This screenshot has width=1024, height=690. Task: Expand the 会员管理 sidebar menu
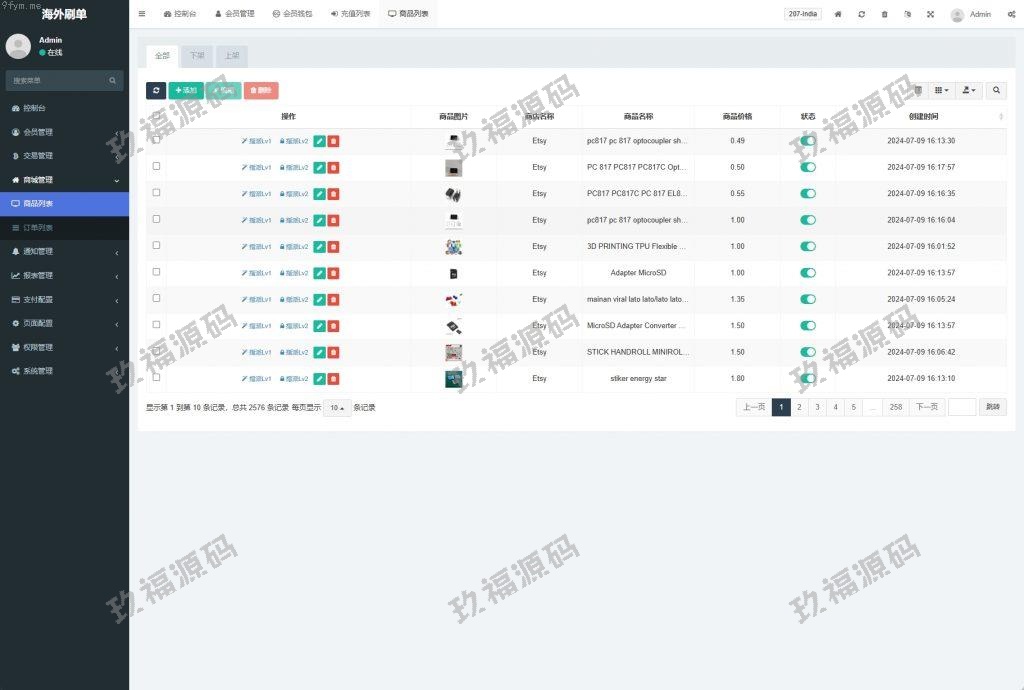[x=64, y=132]
